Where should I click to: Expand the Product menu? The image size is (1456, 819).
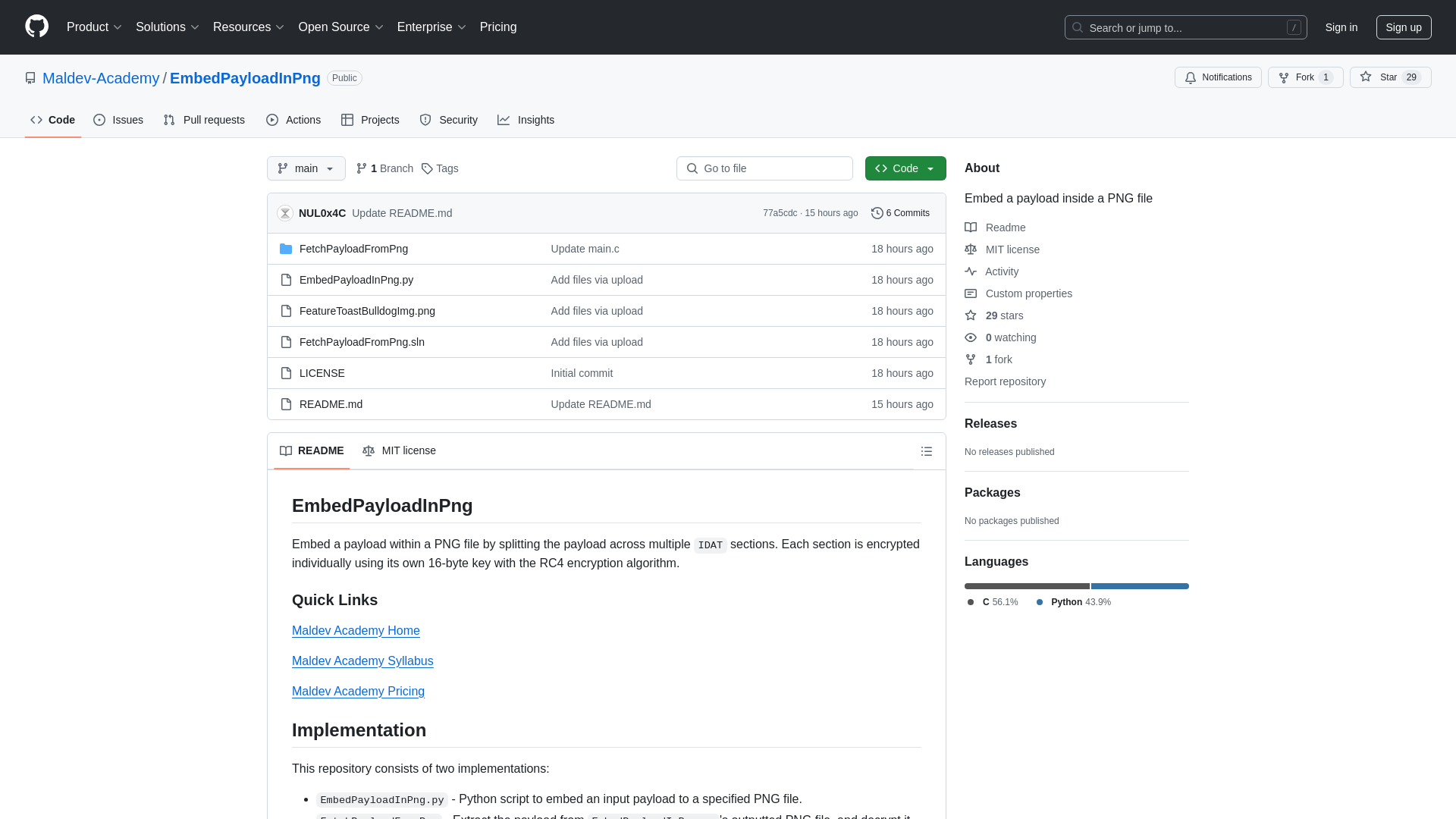click(x=94, y=27)
